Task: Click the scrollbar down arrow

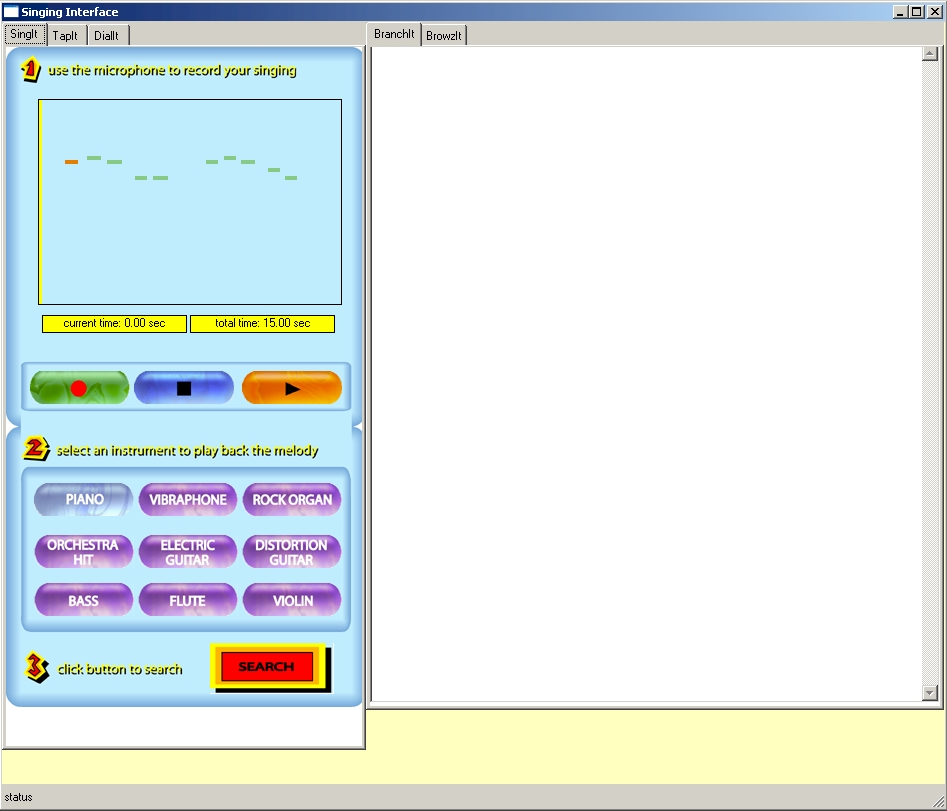Action: click(929, 692)
